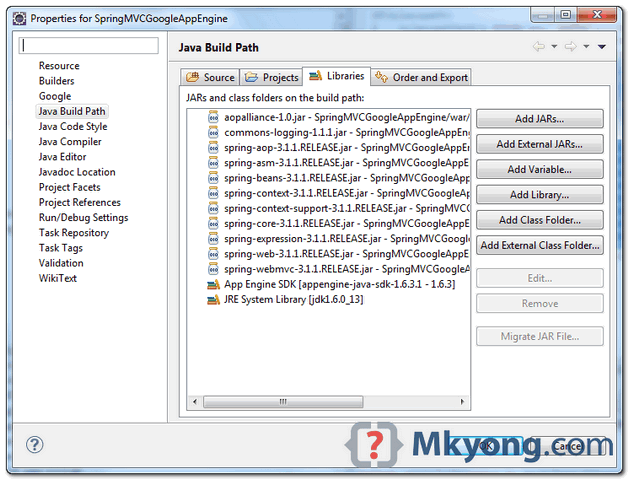This screenshot has height=480, width=629.
Task: Select Google in the properties tree
Action: pos(55,96)
